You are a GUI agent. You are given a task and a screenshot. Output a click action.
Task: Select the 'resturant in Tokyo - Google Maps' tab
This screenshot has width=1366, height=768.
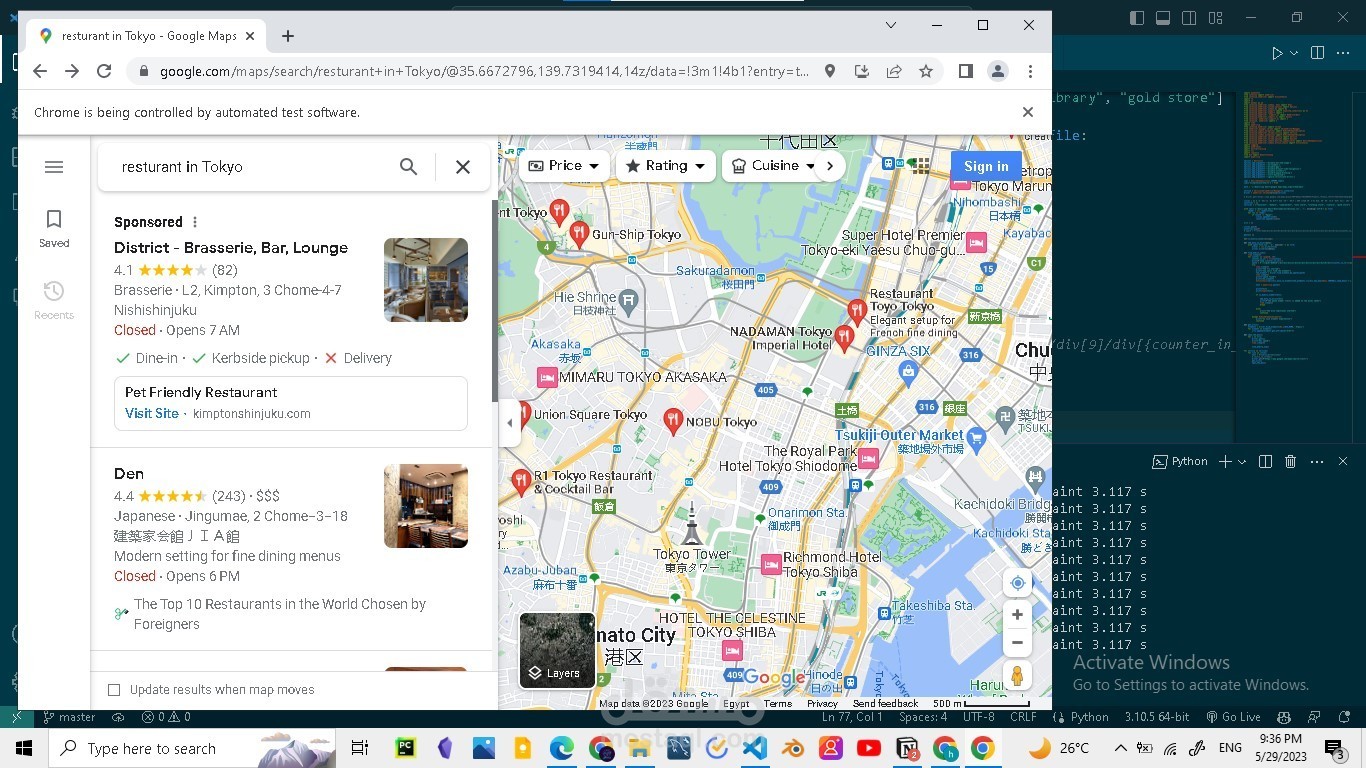[x=148, y=36]
